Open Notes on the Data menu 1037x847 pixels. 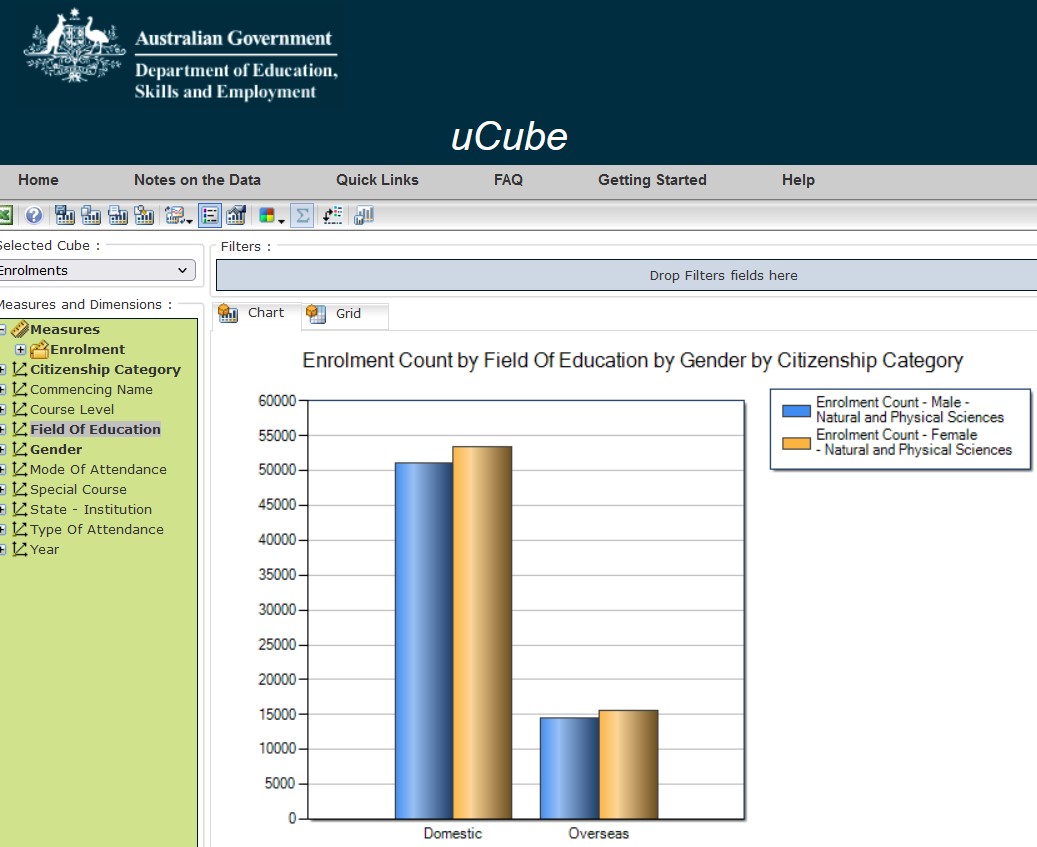coord(197,180)
